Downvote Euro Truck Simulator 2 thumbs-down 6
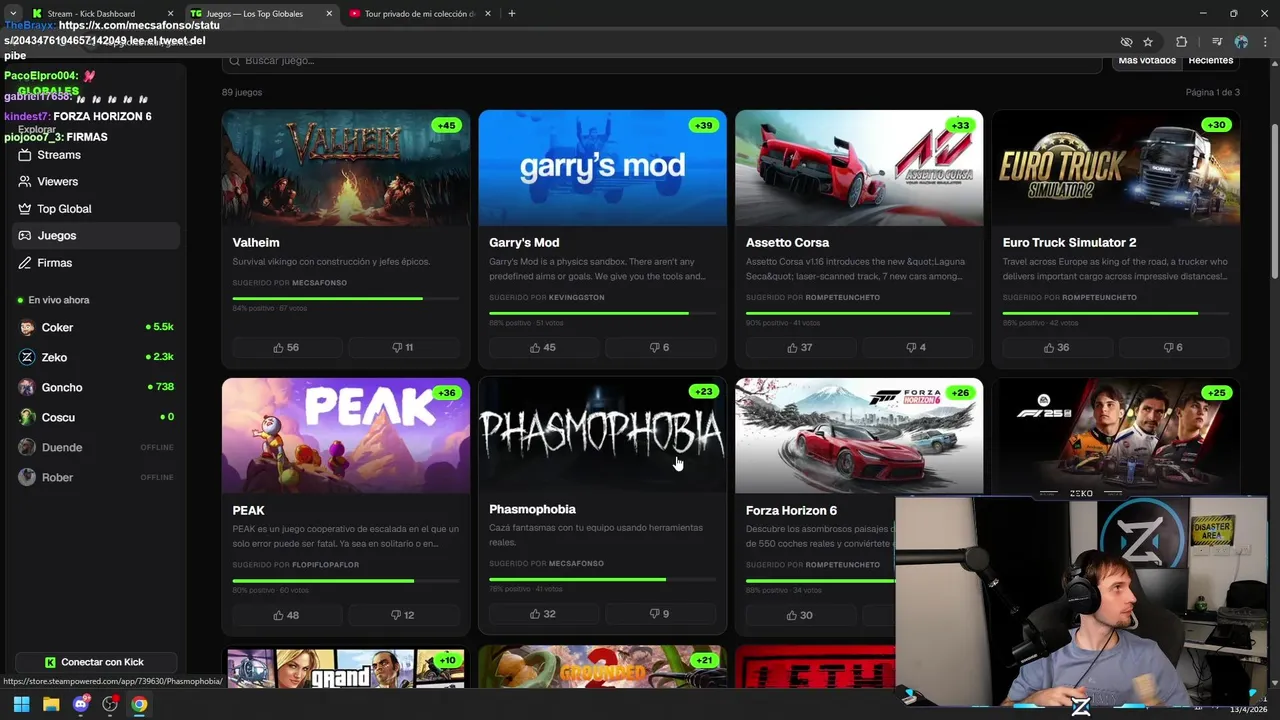 (1175, 347)
